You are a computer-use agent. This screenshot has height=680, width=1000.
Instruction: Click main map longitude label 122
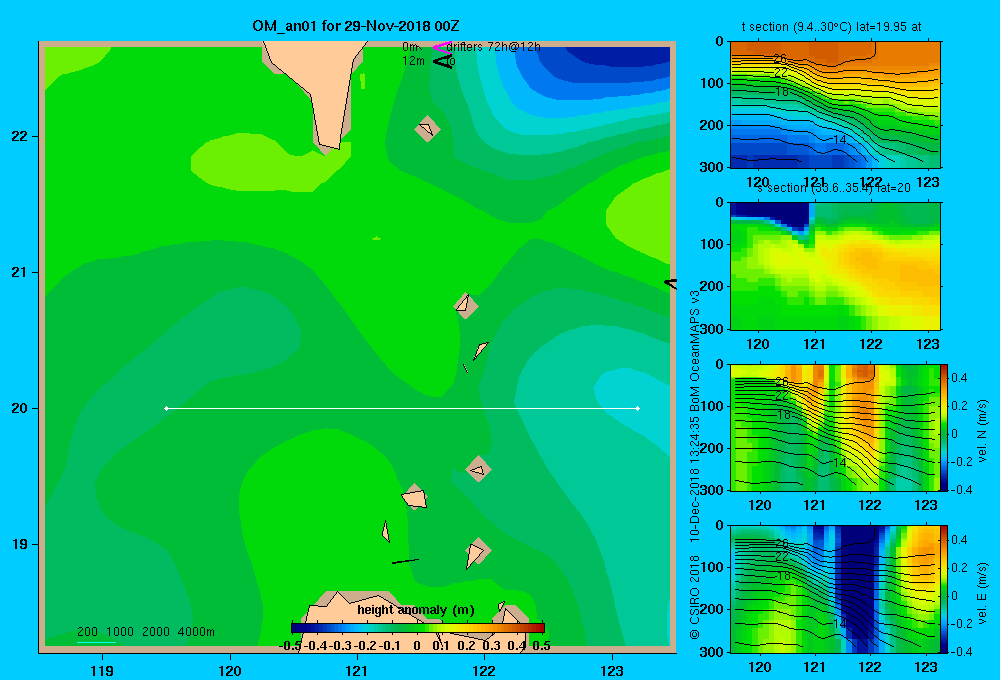484,670
